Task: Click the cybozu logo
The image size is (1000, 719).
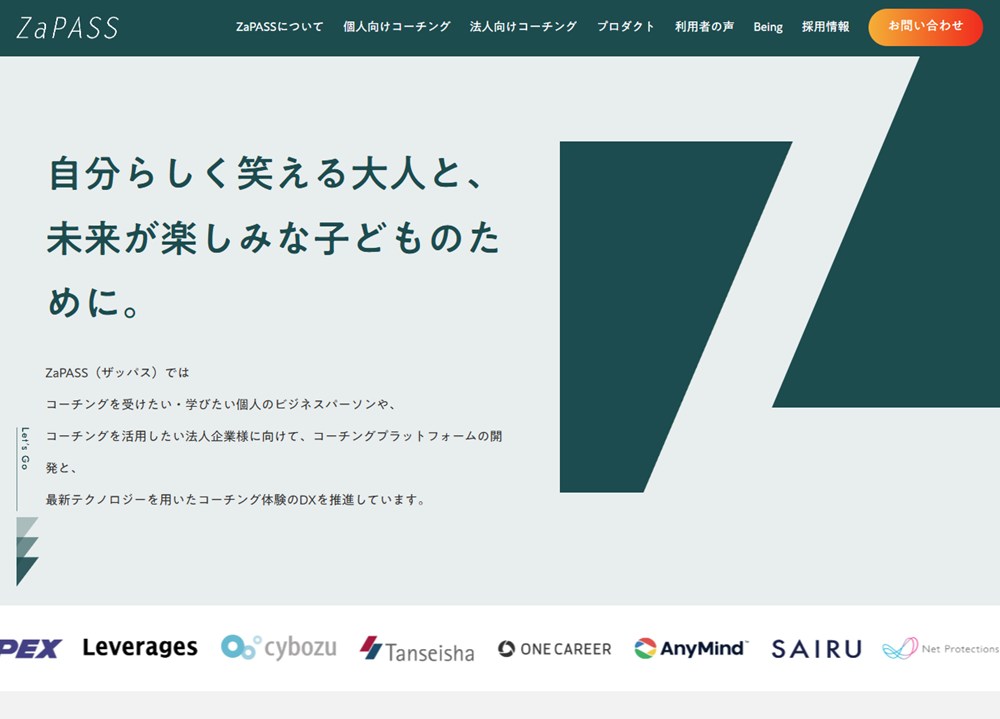Action: [x=279, y=648]
